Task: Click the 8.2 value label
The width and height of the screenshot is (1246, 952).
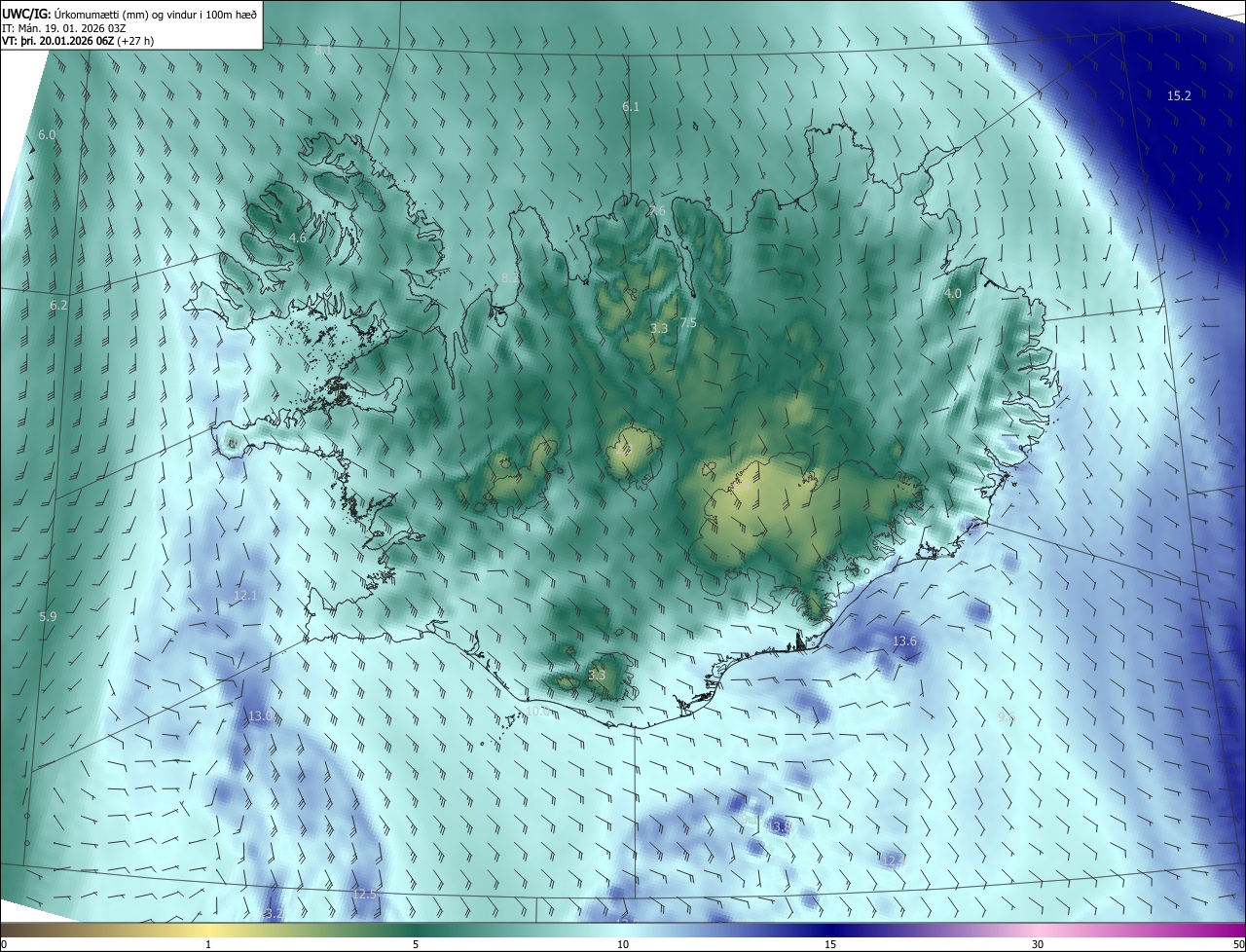Action: coord(509,277)
